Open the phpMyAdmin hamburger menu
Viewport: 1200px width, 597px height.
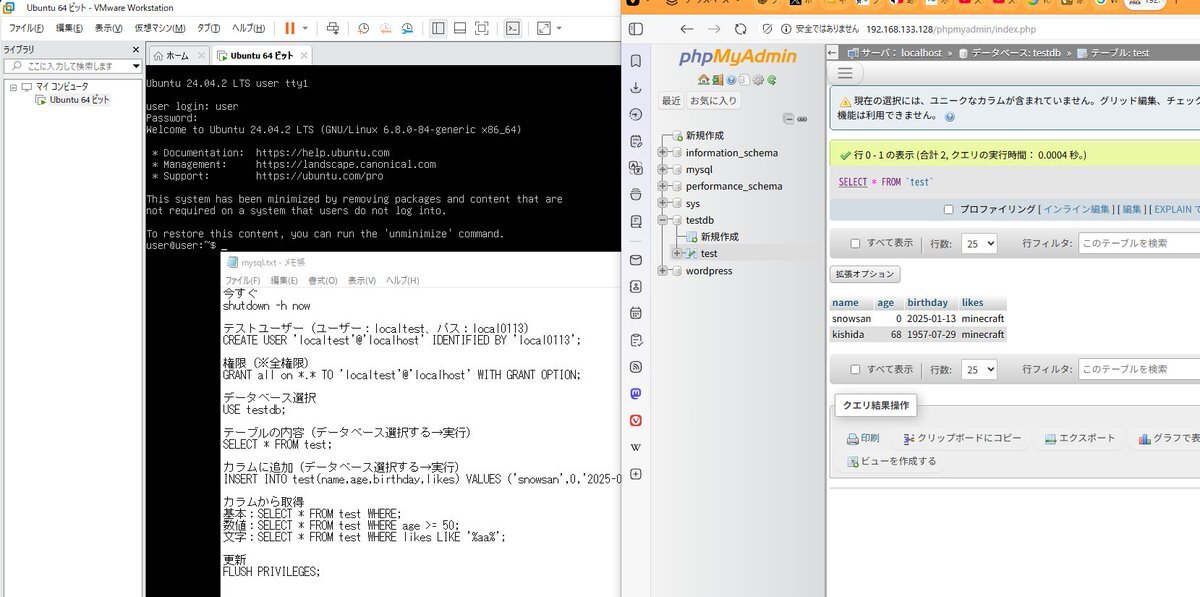(845, 73)
